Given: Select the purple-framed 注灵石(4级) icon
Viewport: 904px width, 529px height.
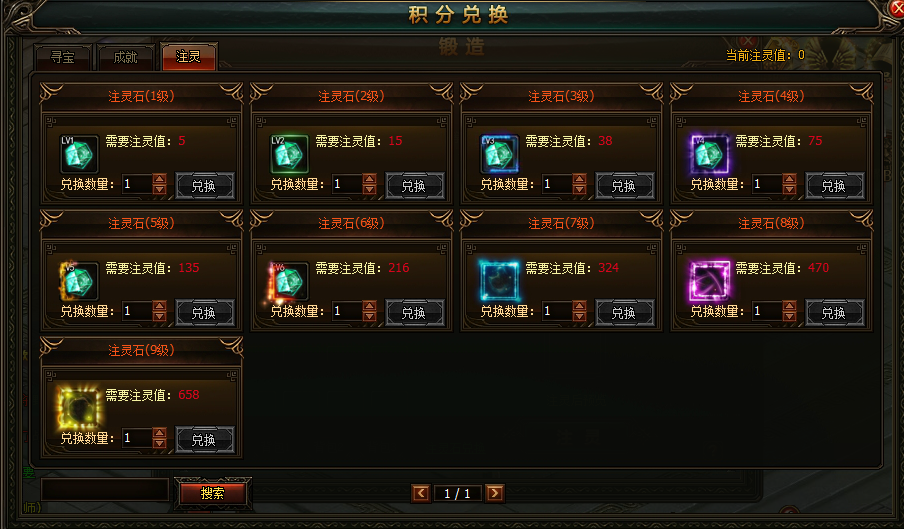Looking at the screenshot, I should click(x=709, y=154).
